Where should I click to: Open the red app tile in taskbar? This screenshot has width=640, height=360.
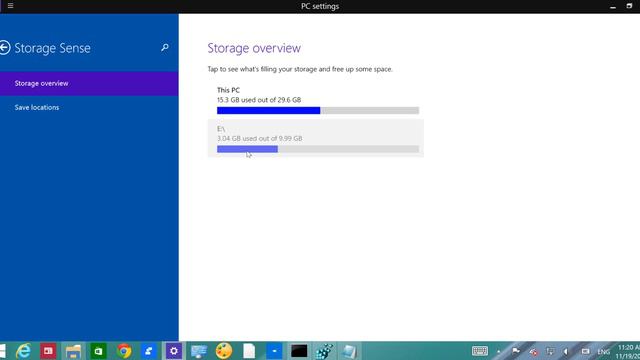pyautogui.click(x=48, y=351)
